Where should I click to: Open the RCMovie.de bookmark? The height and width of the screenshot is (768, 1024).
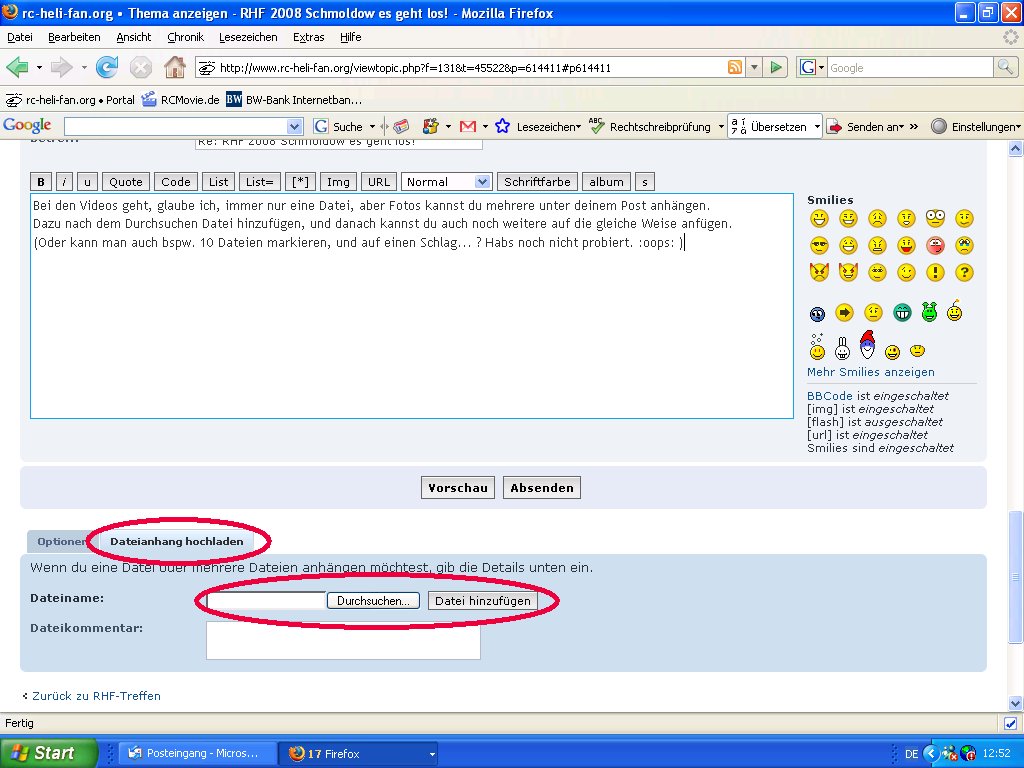(181, 100)
